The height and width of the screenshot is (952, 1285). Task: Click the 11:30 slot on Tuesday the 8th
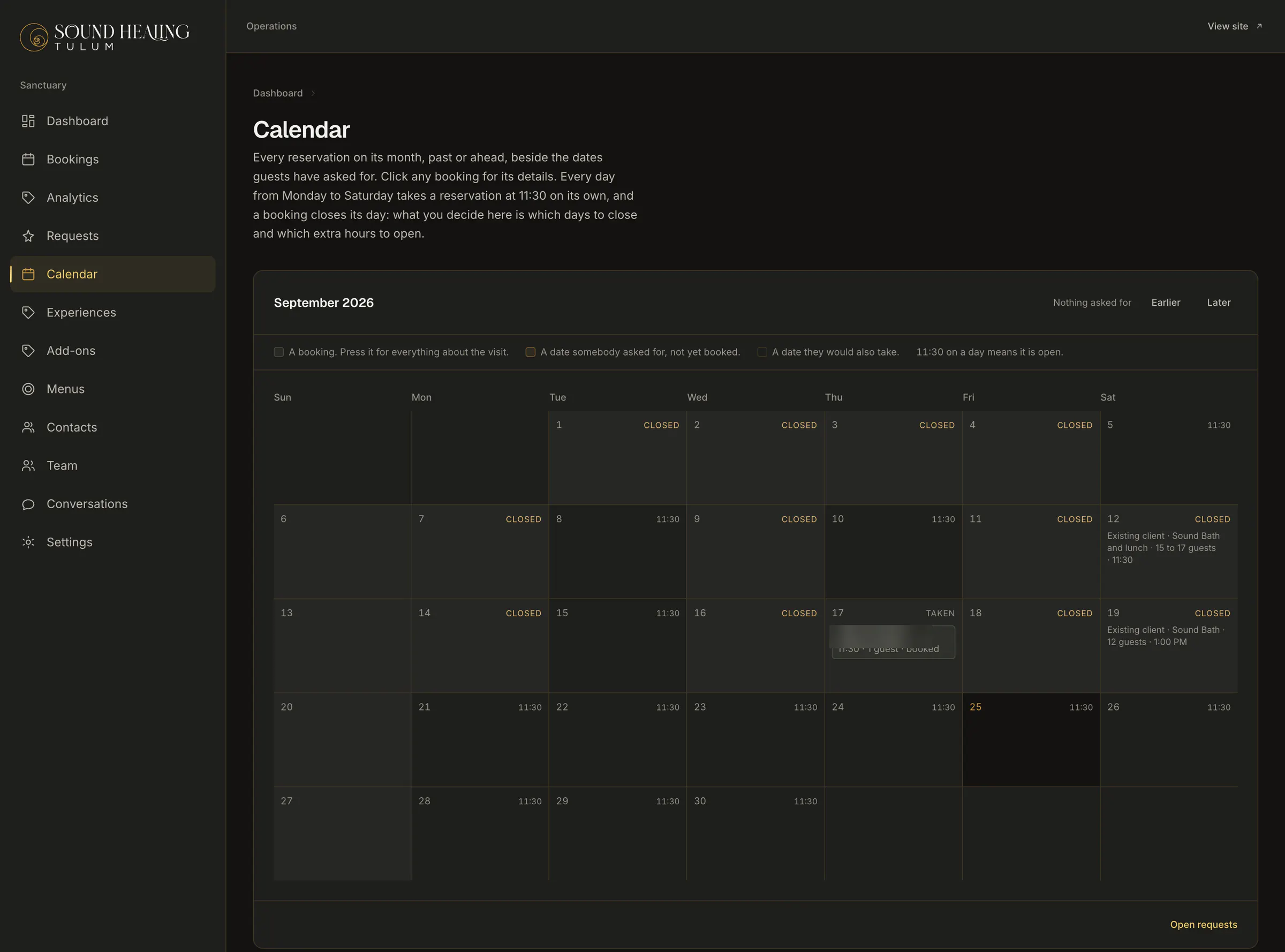pos(667,519)
